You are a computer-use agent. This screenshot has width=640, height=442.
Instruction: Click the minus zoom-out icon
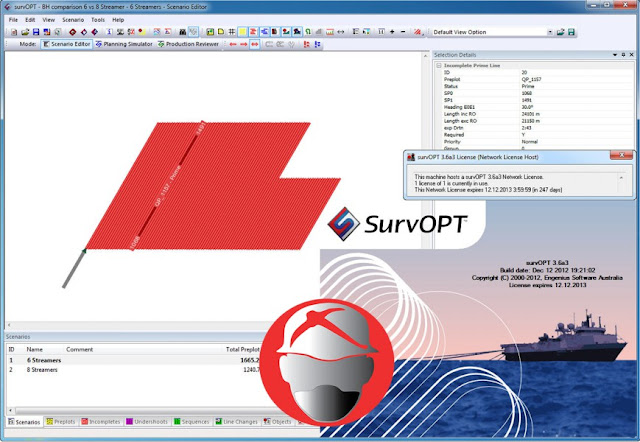(403, 32)
